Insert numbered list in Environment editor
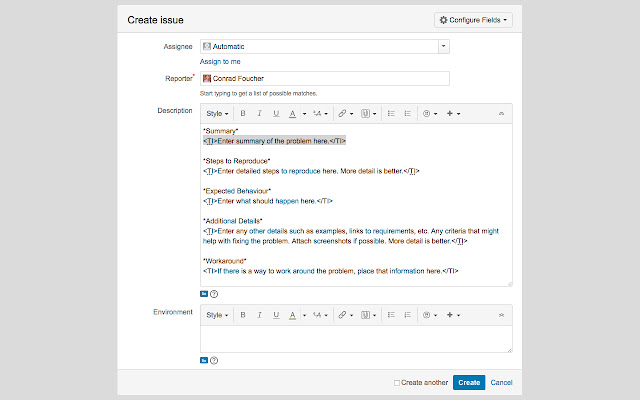The height and width of the screenshot is (400, 640). 407,315
